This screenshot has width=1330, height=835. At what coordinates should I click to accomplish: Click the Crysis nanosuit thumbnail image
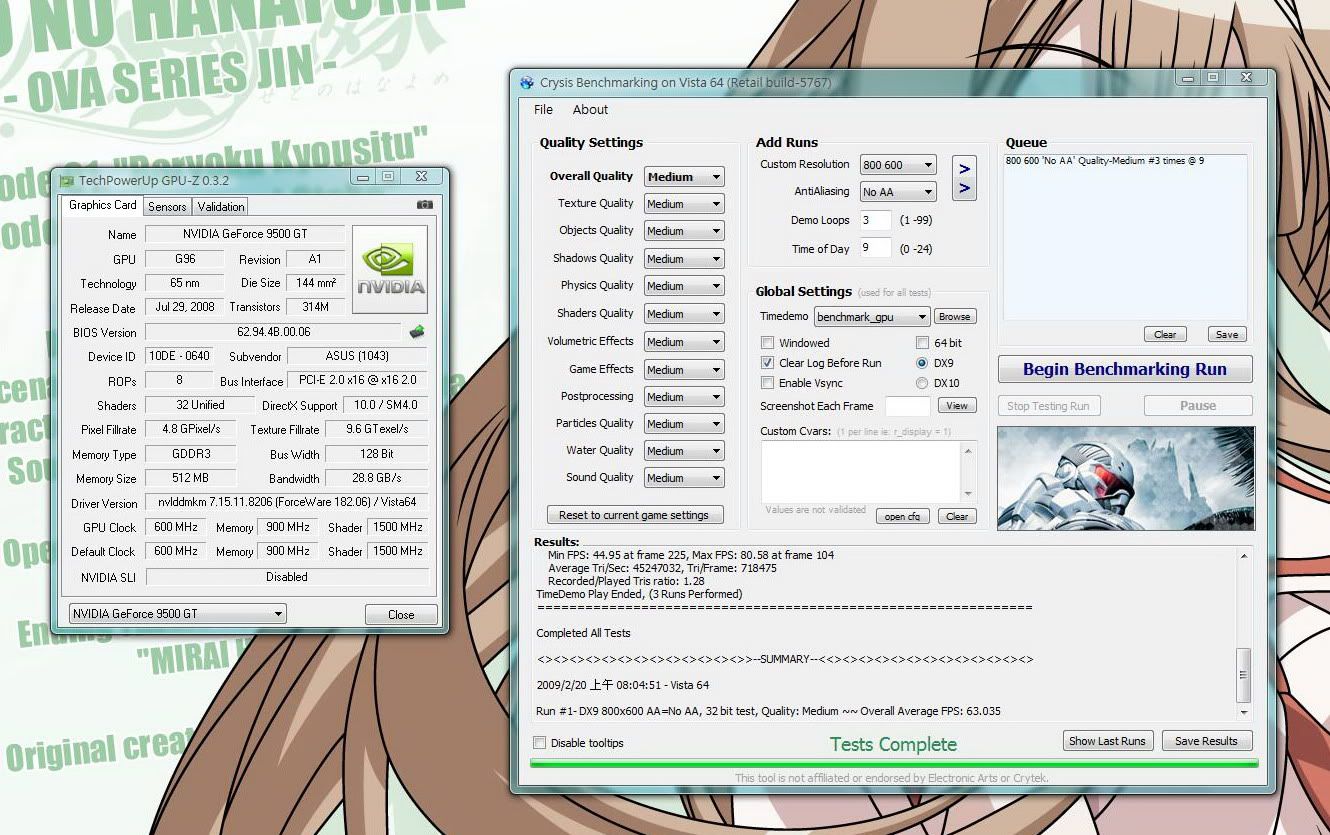point(1125,478)
